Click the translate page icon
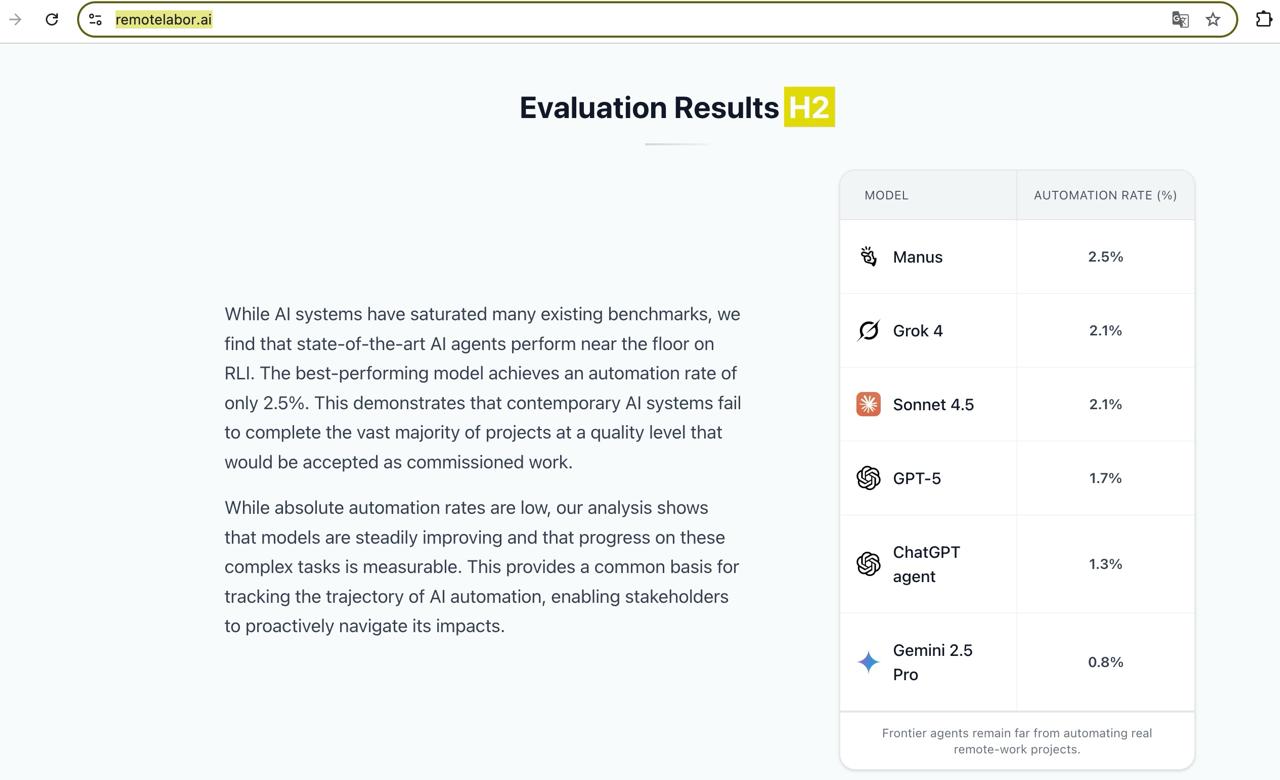1280x780 pixels. point(1180,19)
